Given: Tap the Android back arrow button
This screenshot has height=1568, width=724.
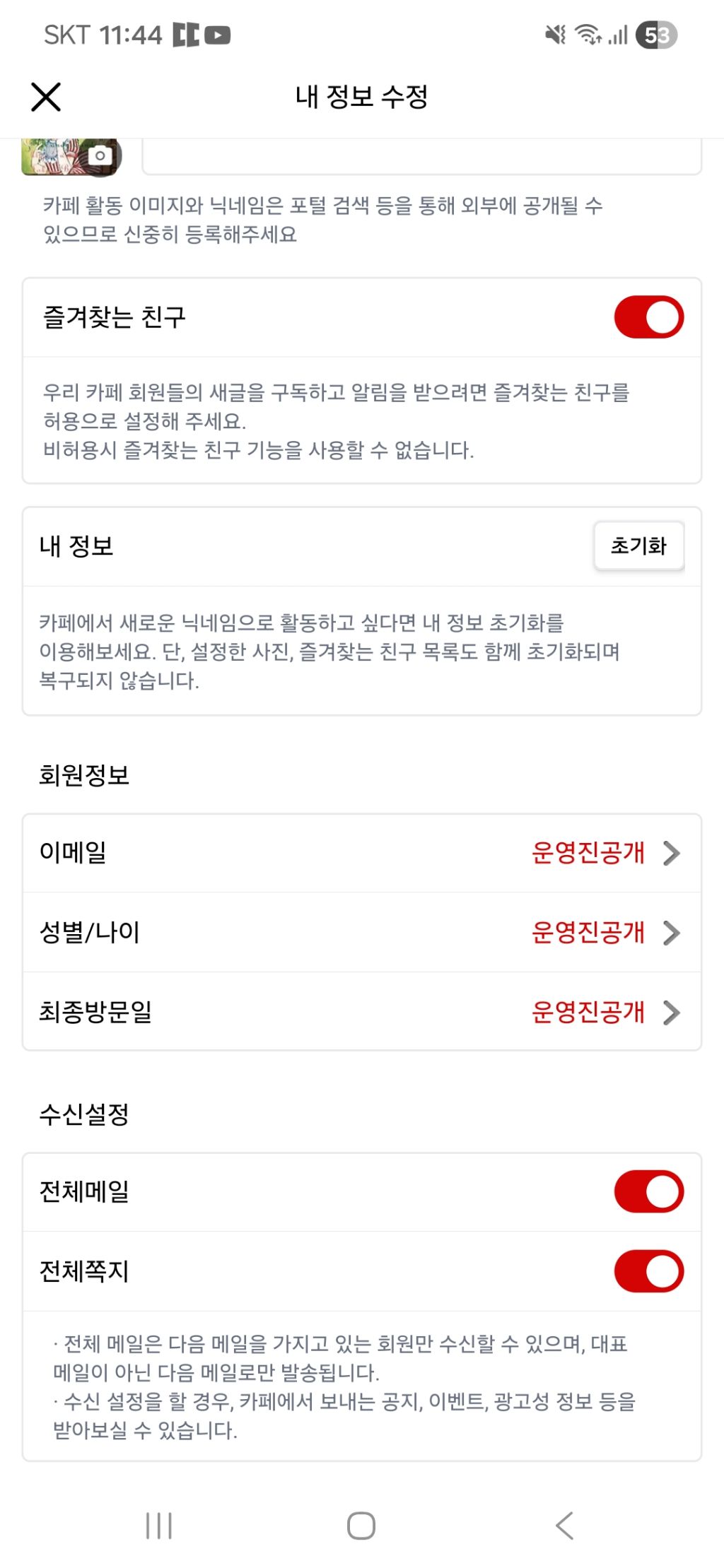Looking at the screenshot, I should tap(564, 1525).
